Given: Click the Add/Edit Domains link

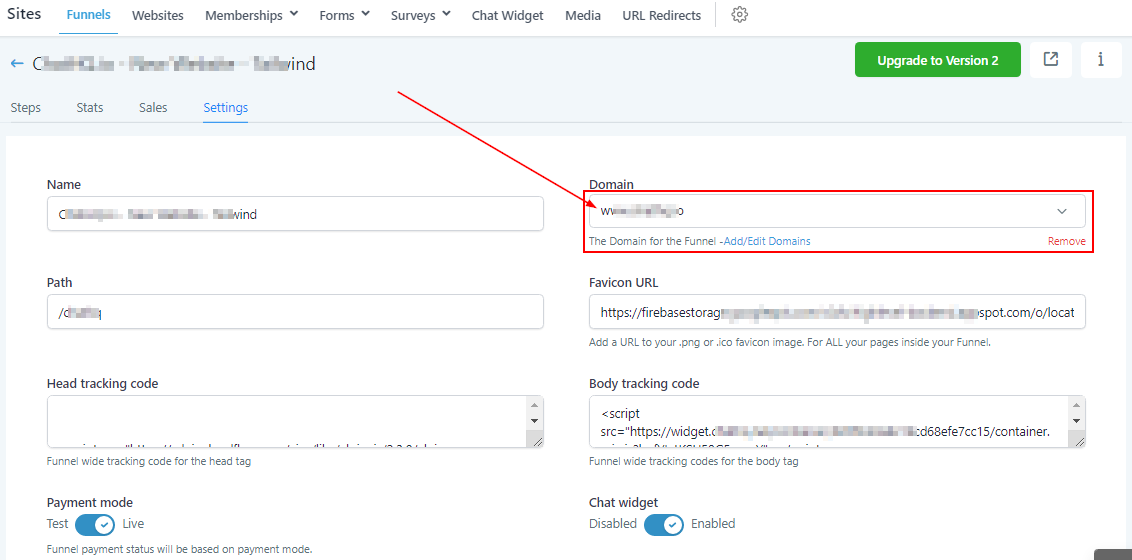Looking at the screenshot, I should 767,241.
